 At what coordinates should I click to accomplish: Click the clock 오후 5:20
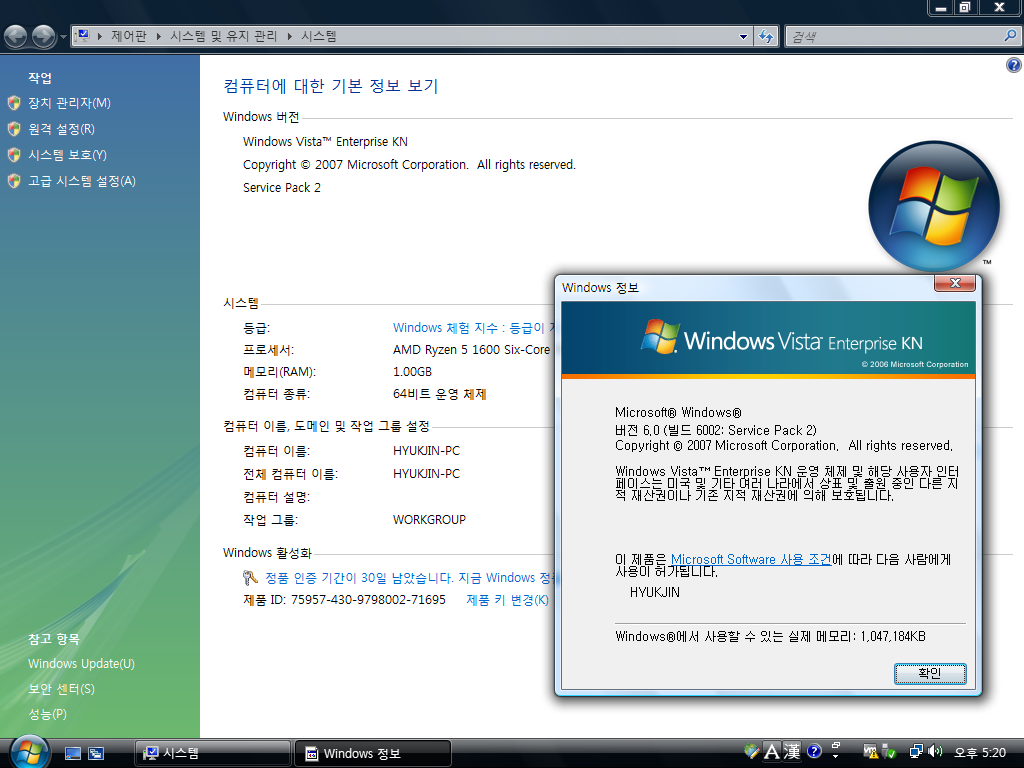[980, 753]
